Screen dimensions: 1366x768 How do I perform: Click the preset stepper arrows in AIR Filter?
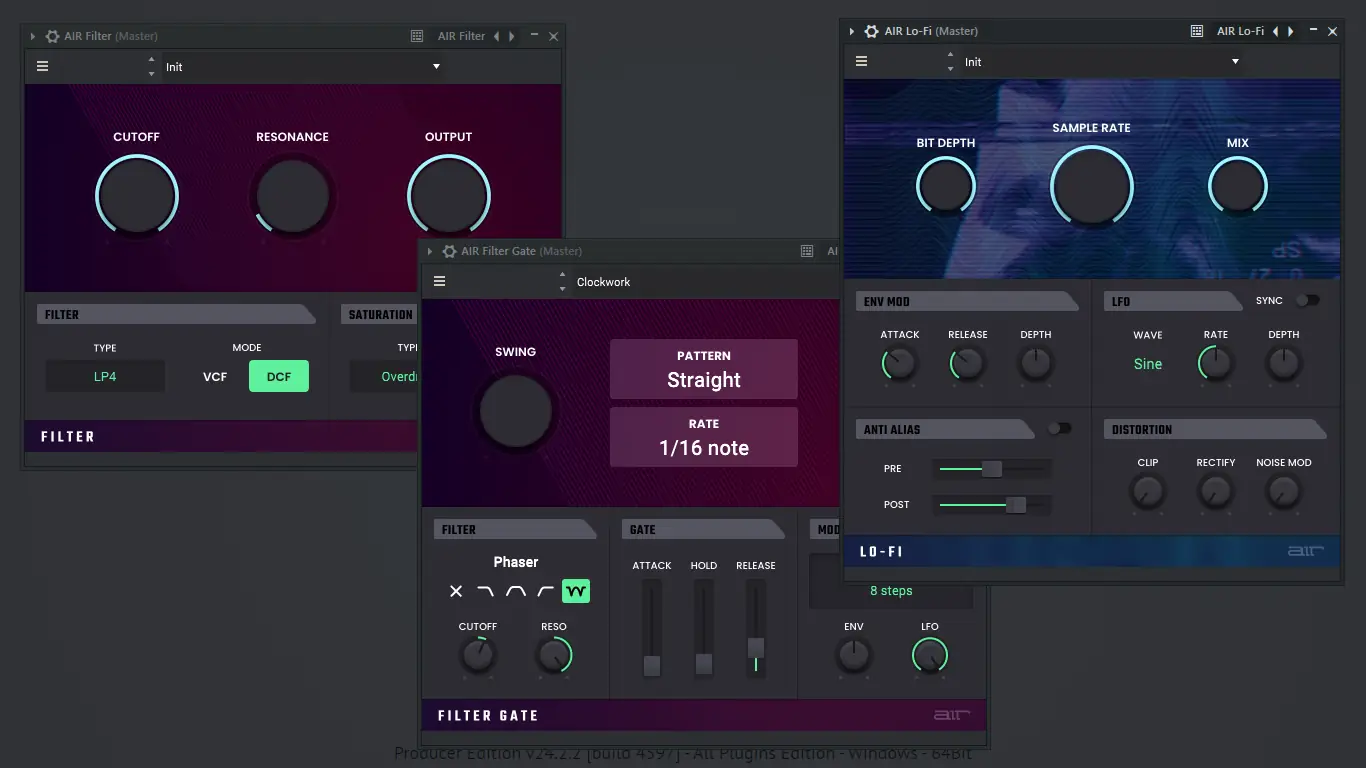[x=152, y=67]
